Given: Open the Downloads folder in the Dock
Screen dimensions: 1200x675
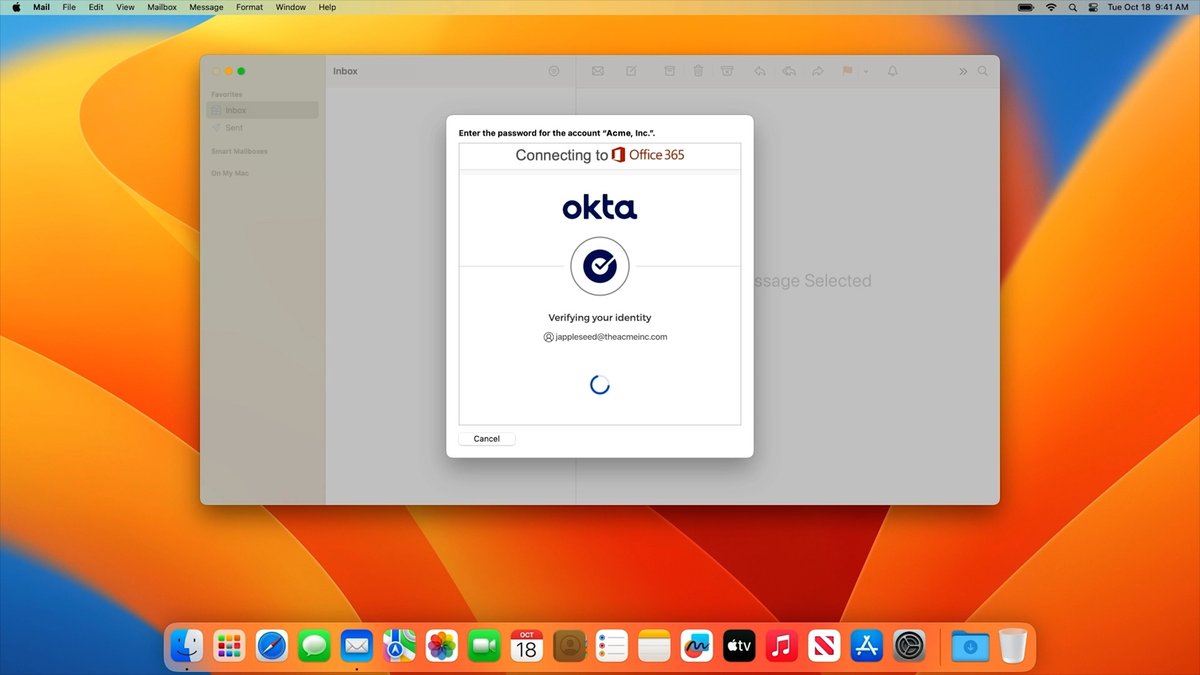Looking at the screenshot, I should (x=969, y=646).
